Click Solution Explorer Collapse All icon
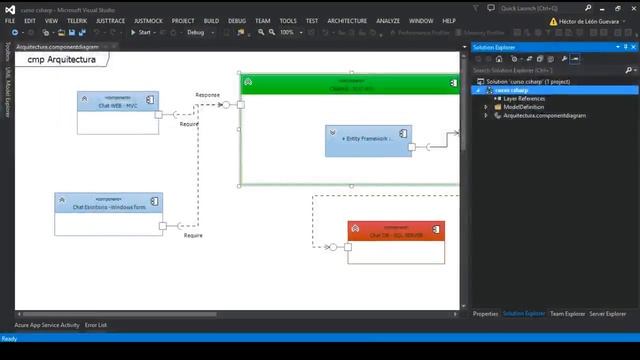640x360 pixels. click(540, 59)
